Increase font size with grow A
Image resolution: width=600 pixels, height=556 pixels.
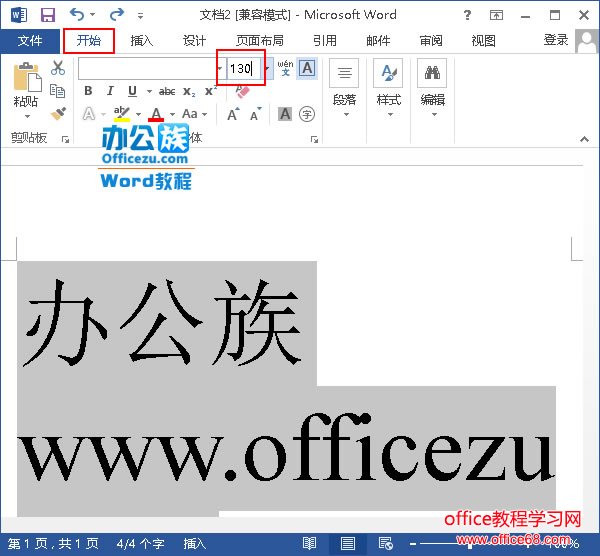click(233, 114)
